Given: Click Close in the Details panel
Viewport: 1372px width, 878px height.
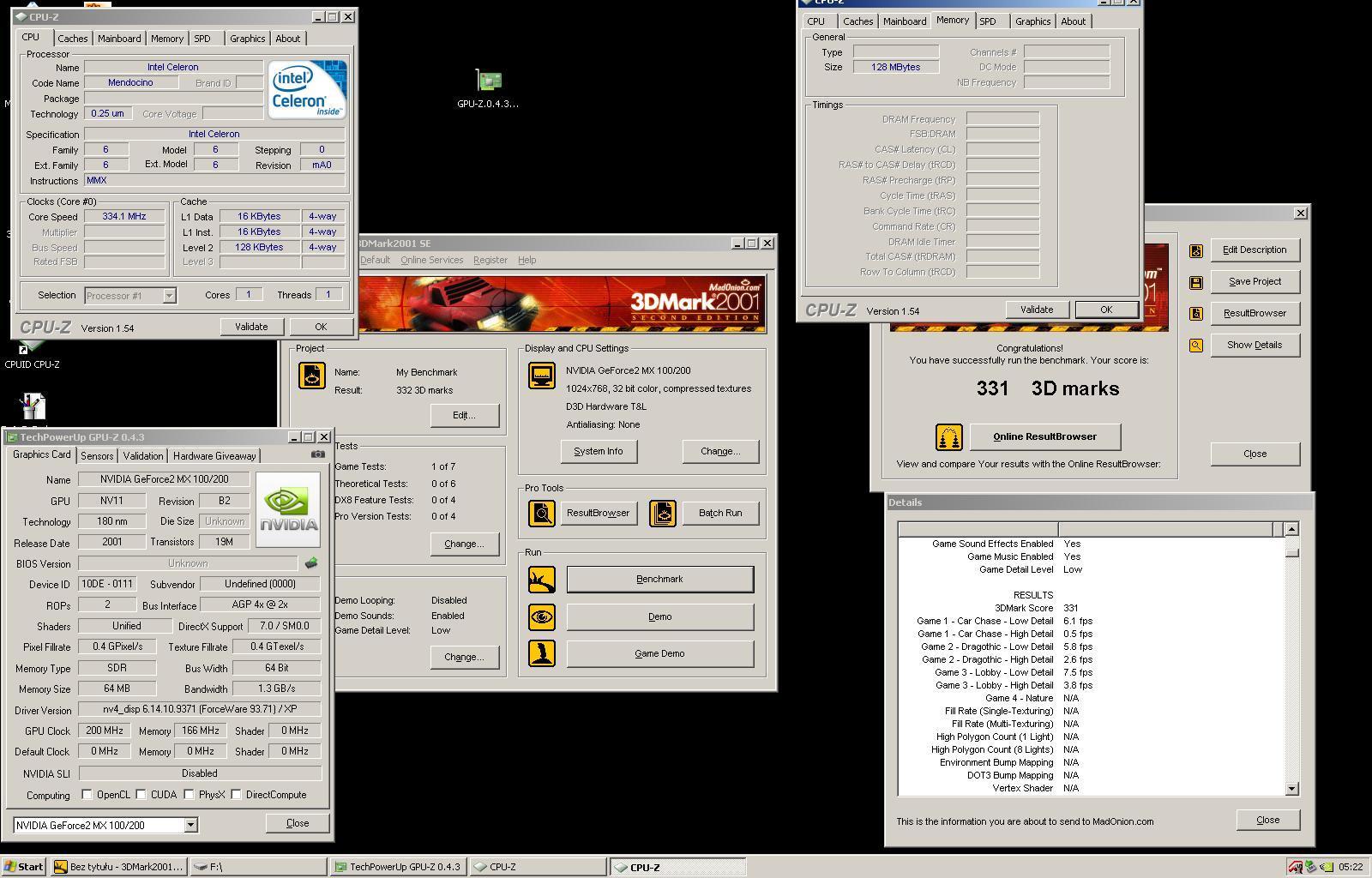Looking at the screenshot, I should point(1268,821).
